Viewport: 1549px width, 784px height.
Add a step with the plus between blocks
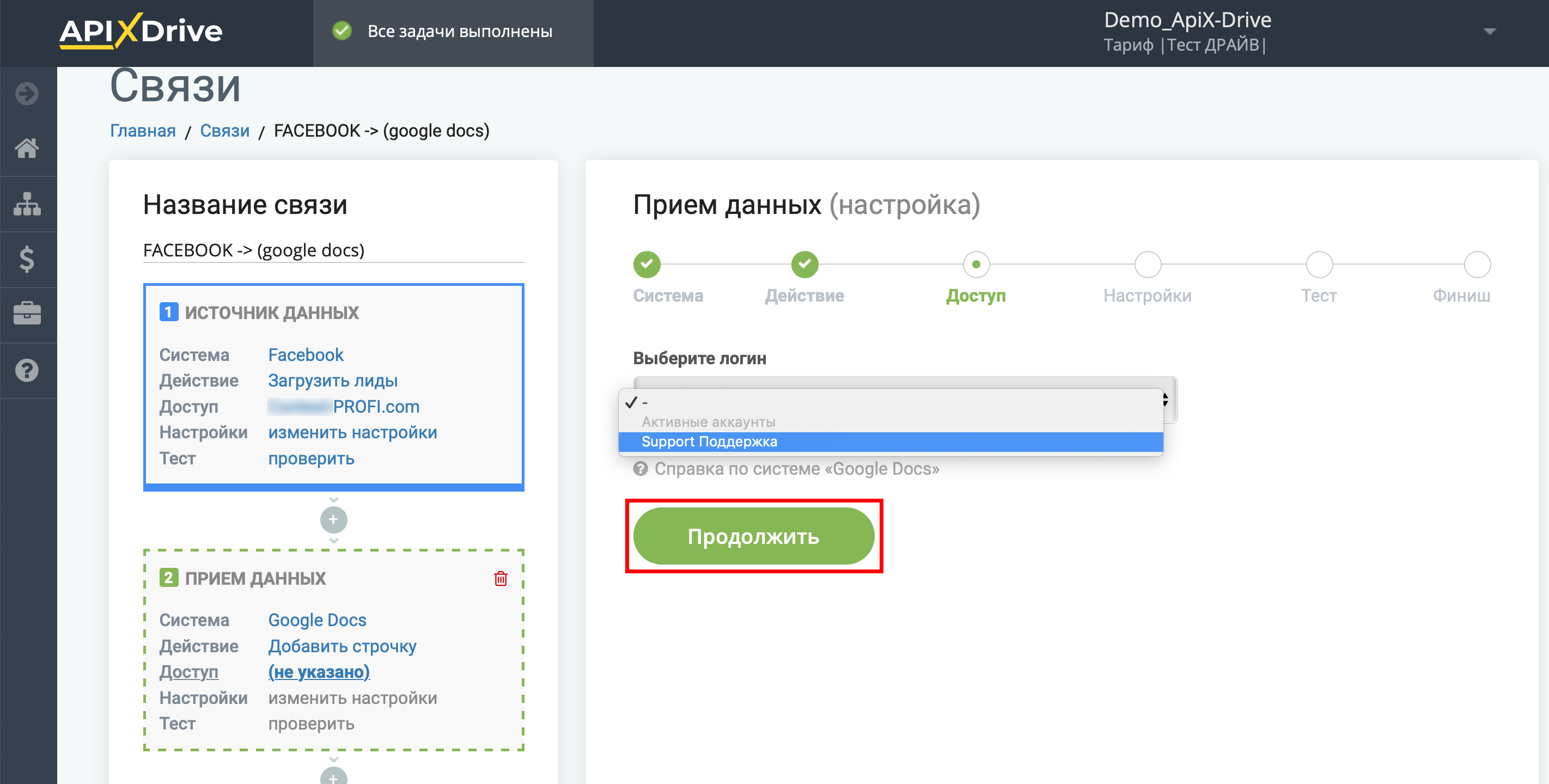pos(334,519)
